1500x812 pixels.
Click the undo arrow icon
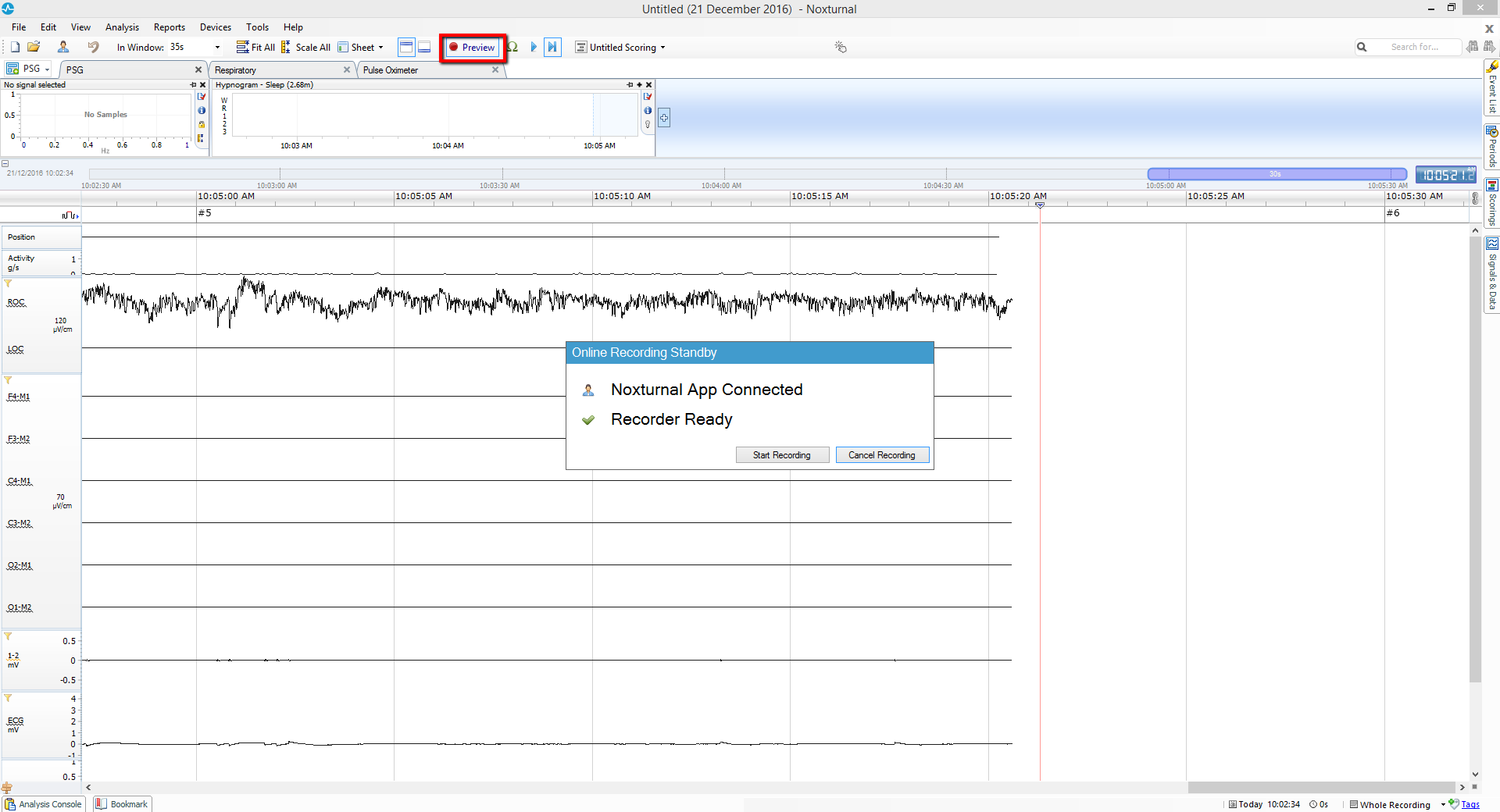(94, 47)
